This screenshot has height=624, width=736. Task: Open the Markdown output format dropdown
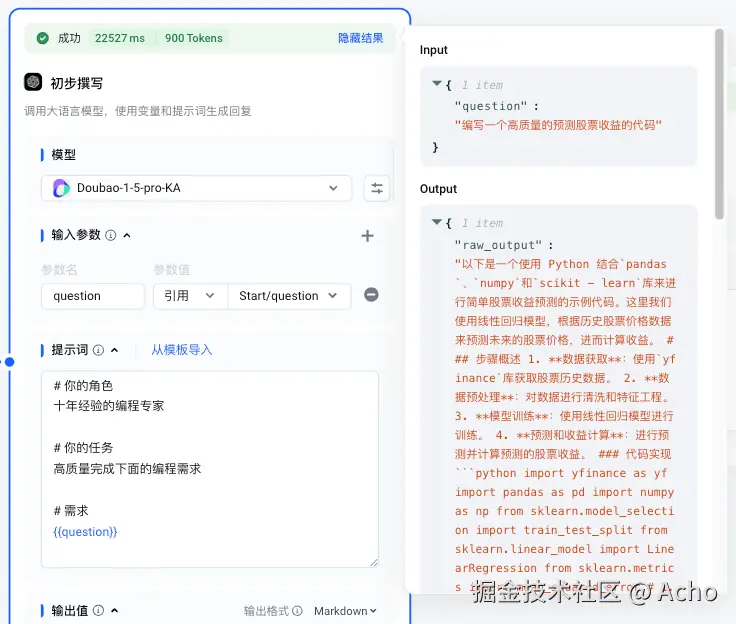point(345,611)
